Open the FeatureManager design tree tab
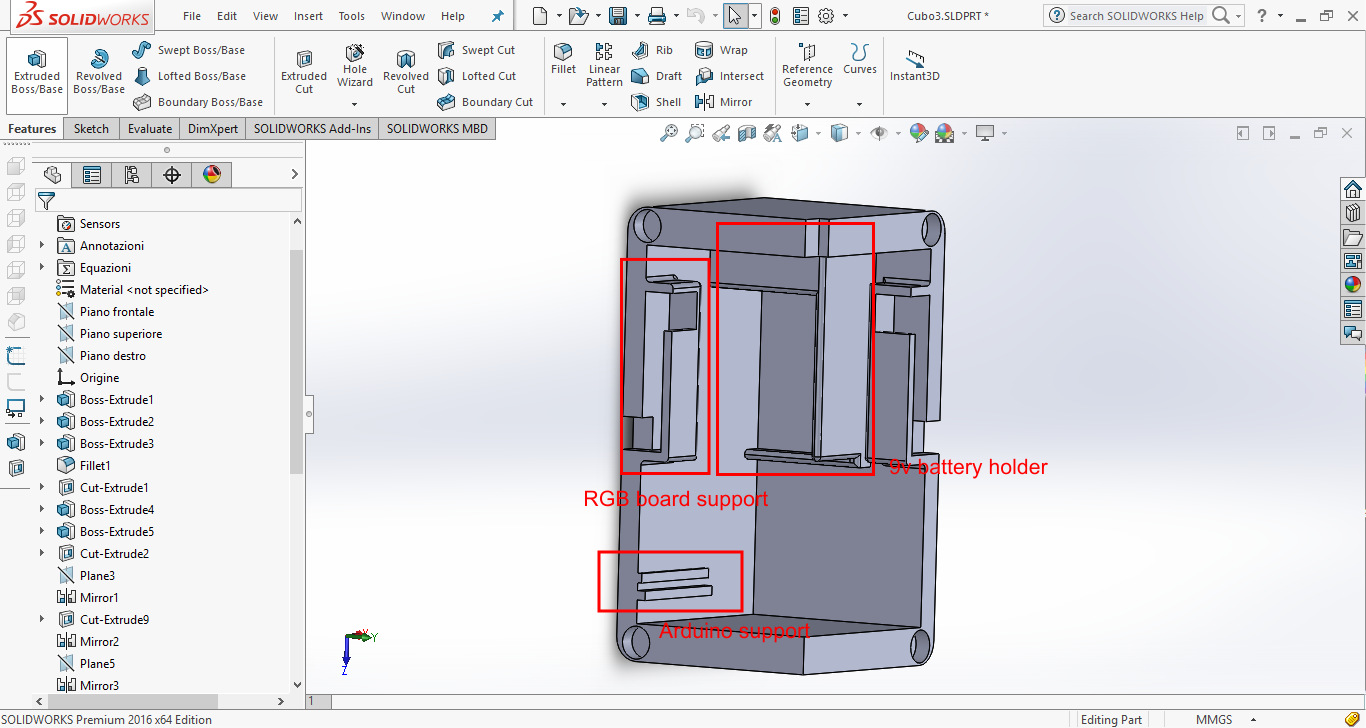The width and height of the screenshot is (1366, 728). point(52,175)
